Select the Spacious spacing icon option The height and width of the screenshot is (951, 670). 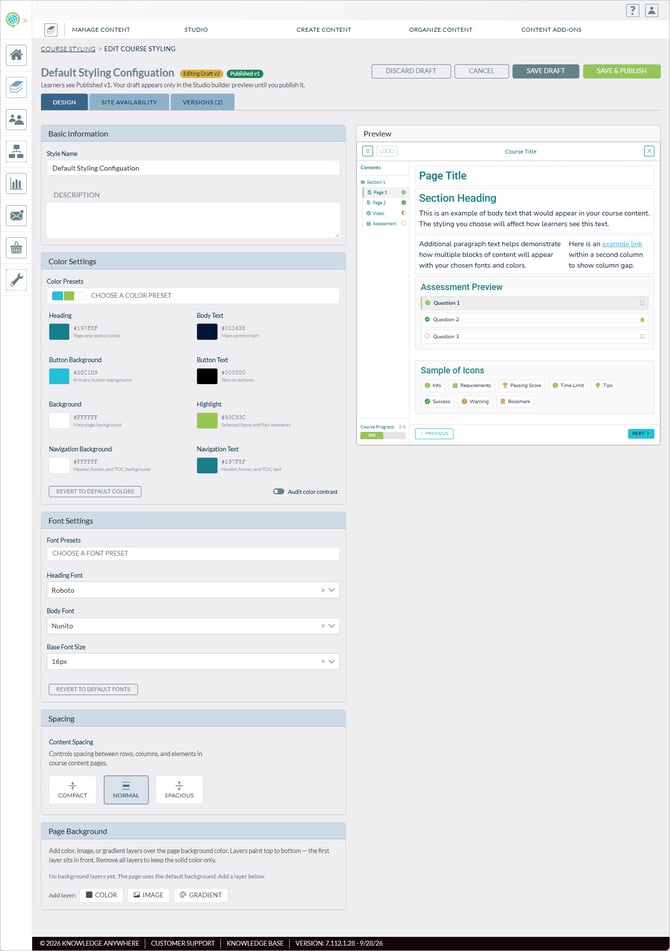click(179, 790)
